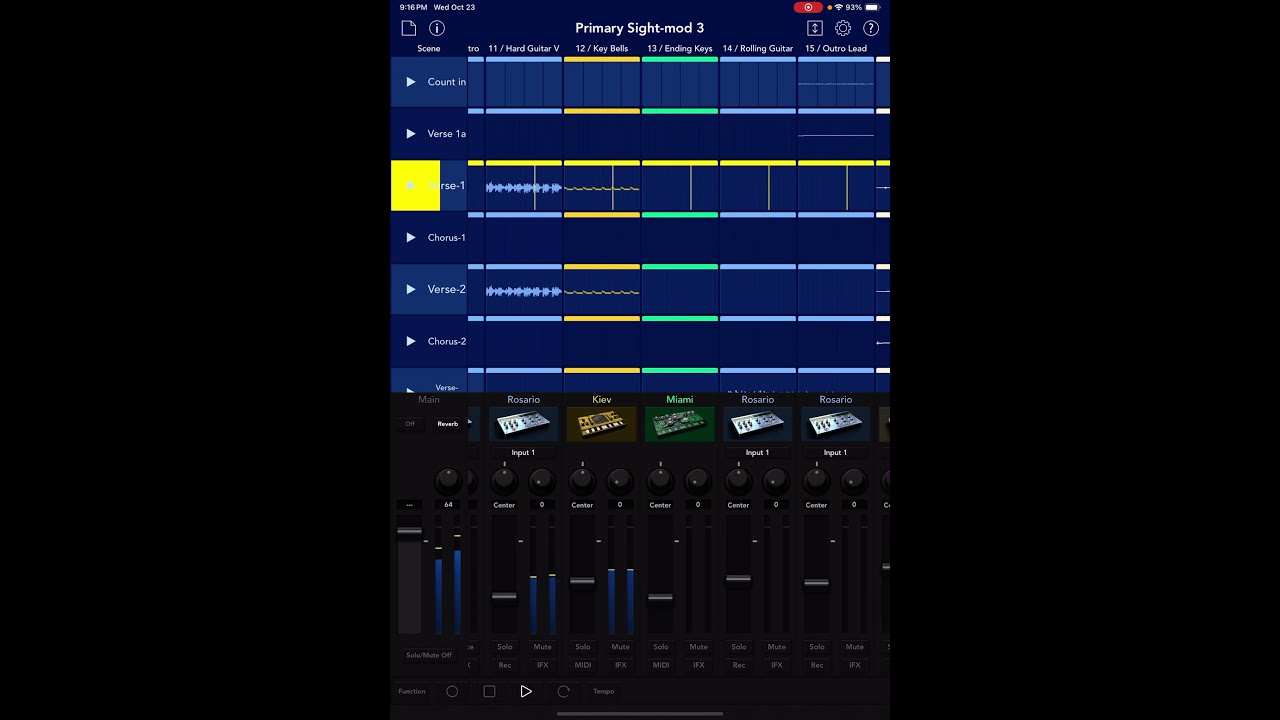Tap the battery icon in status bar
Viewport: 1280px width, 720px height.
point(874,7)
